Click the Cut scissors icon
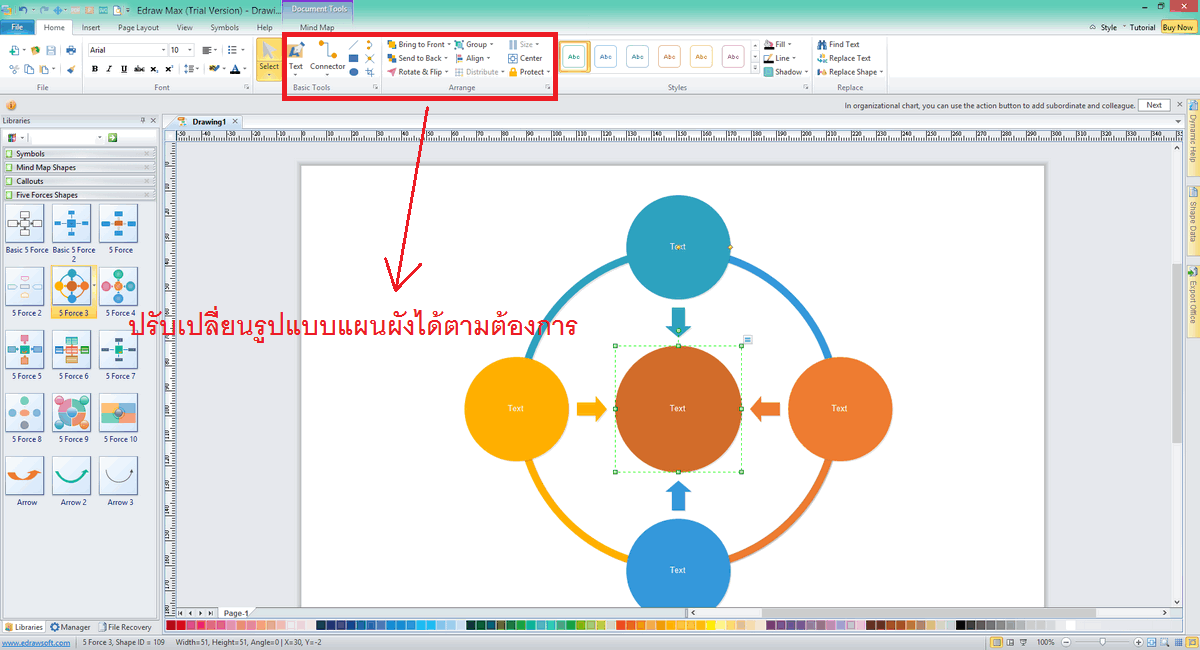The height and width of the screenshot is (650, 1200). coord(14,69)
